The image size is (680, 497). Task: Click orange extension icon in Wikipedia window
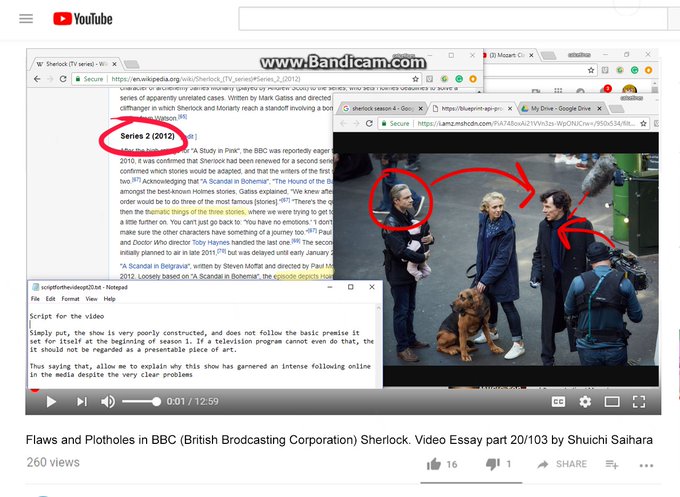tap(473, 79)
